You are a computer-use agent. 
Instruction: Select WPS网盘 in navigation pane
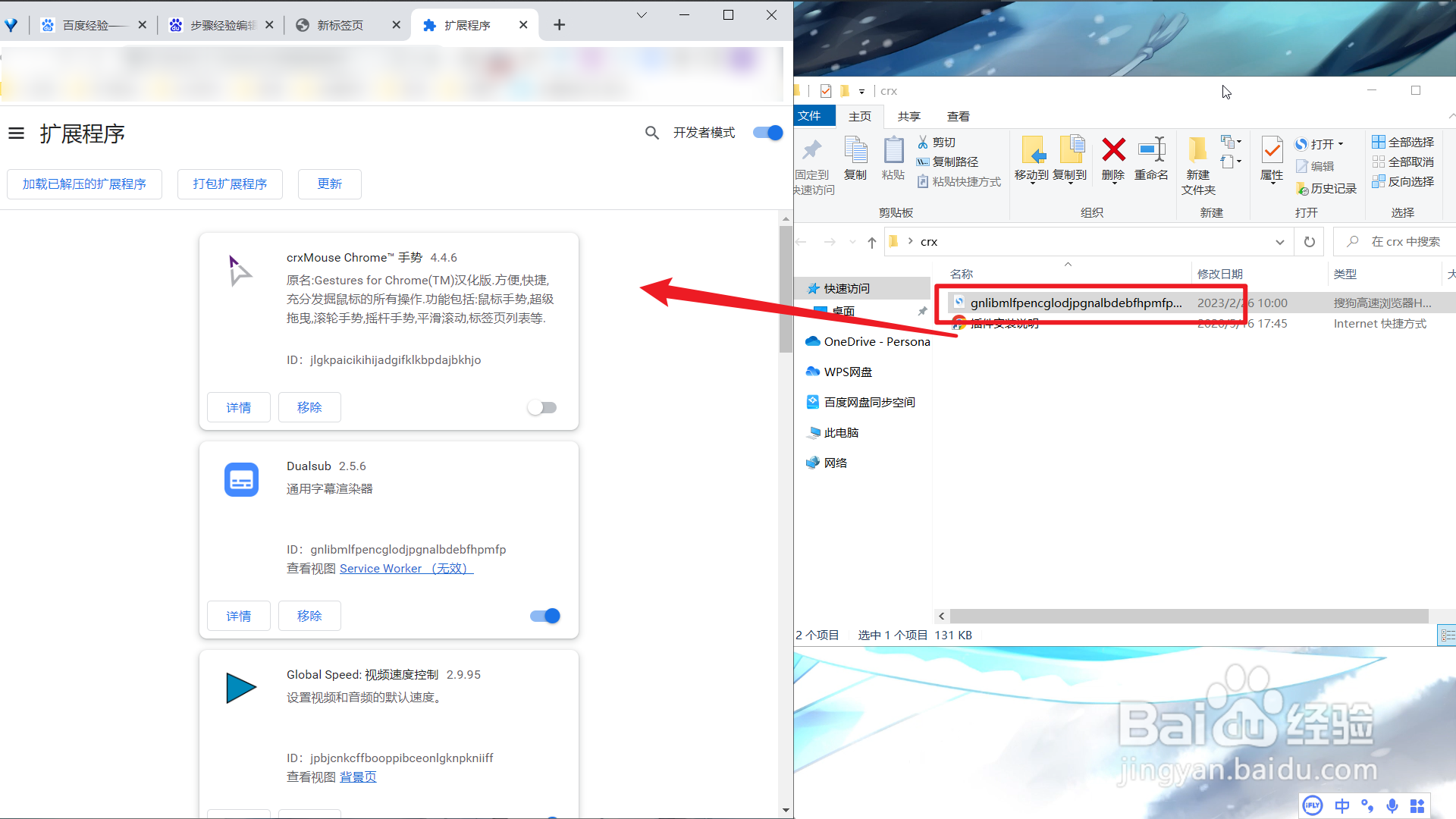(x=839, y=372)
